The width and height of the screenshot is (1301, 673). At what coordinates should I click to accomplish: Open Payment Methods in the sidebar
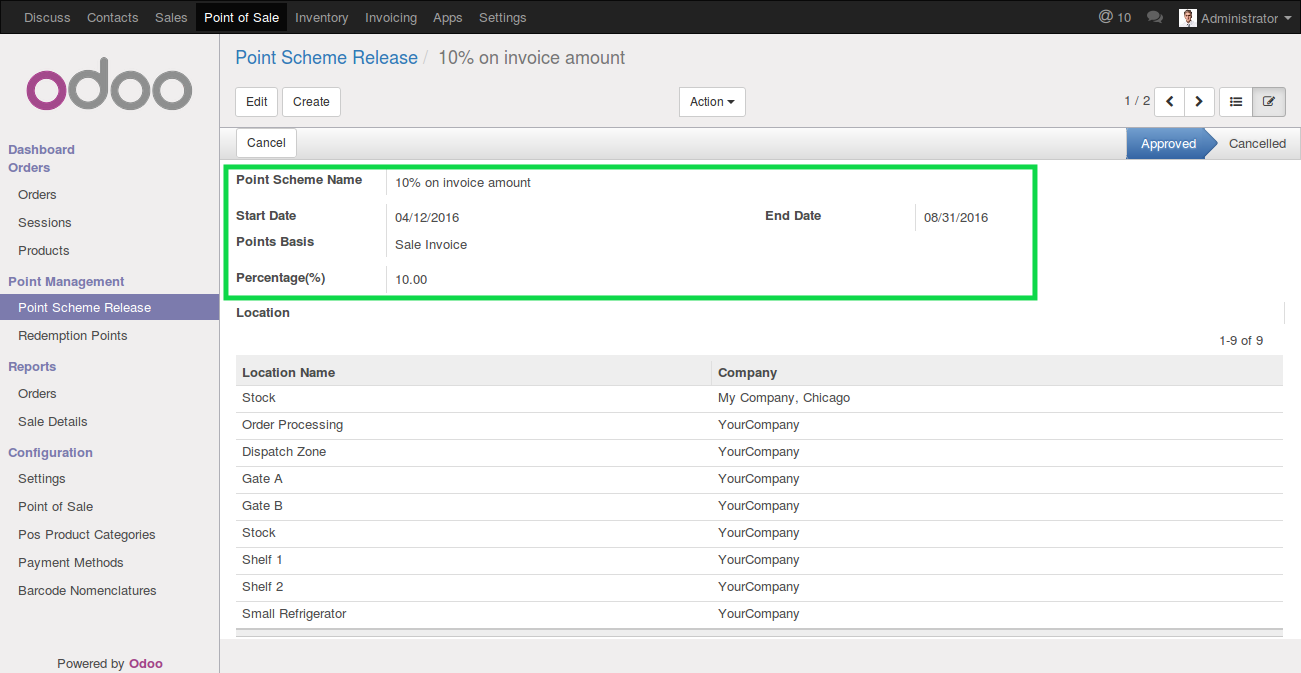pyautogui.click(x=71, y=563)
